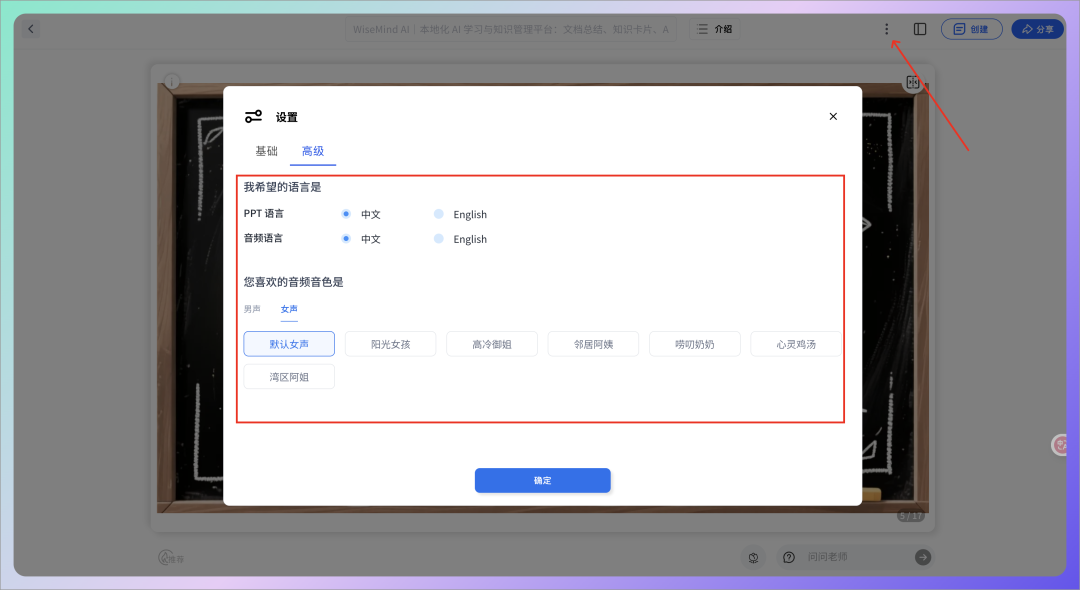Open the three-dot more options menu
The width and height of the screenshot is (1080, 590).
coord(886,29)
